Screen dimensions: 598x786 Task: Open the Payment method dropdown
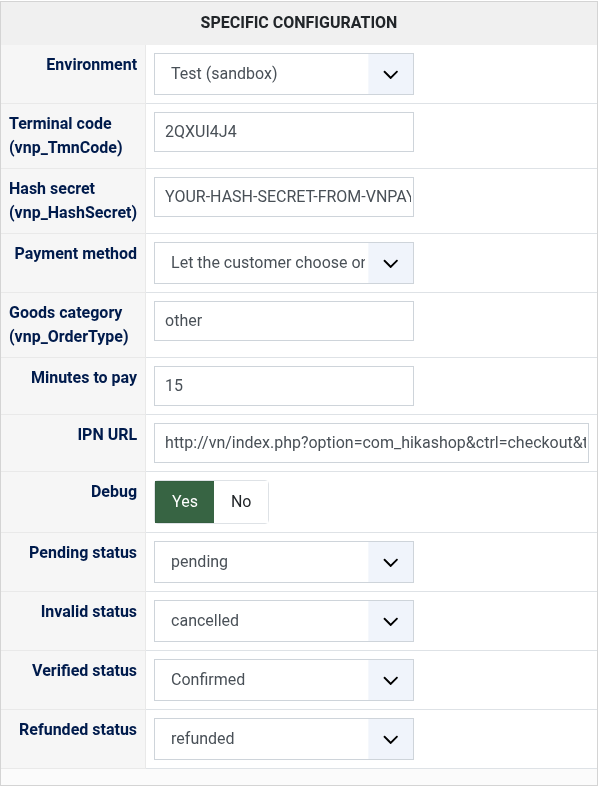(284, 263)
